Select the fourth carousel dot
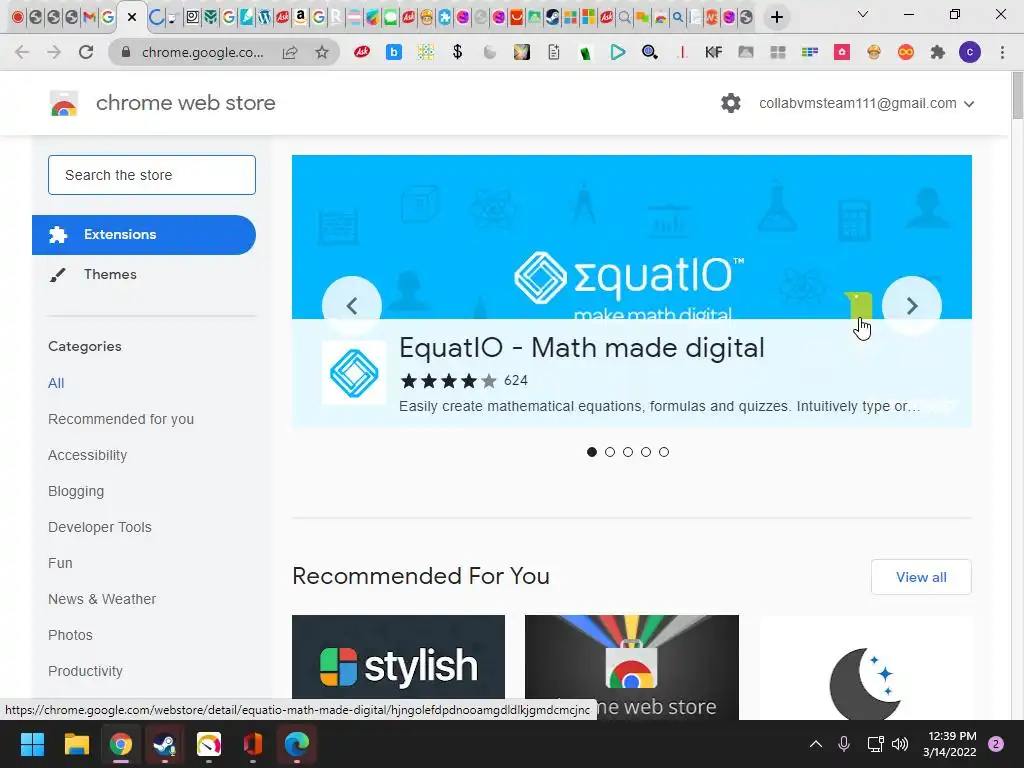The height and width of the screenshot is (768, 1024). point(646,452)
